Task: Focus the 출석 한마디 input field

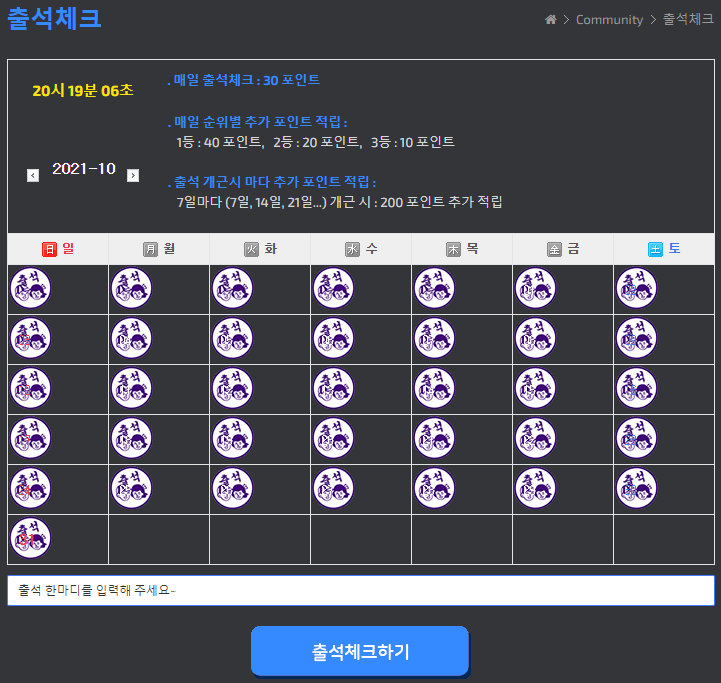Action: [360, 590]
